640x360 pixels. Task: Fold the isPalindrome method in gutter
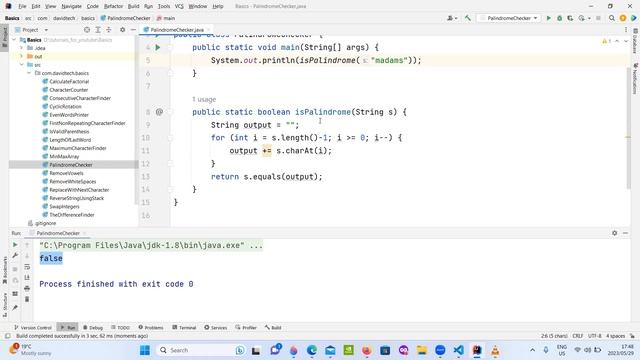171,112
